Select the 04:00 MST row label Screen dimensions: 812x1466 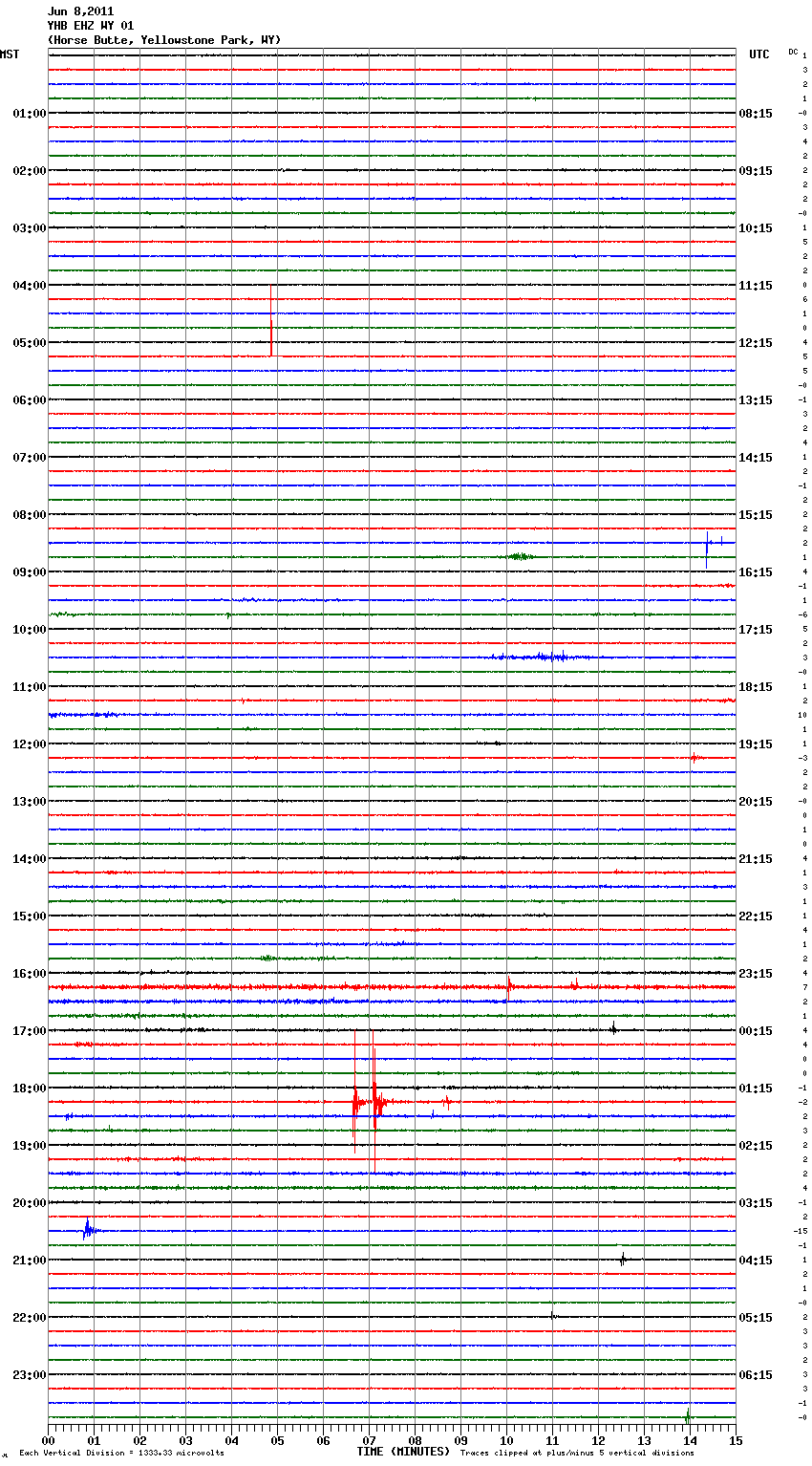[x=30, y=286]
